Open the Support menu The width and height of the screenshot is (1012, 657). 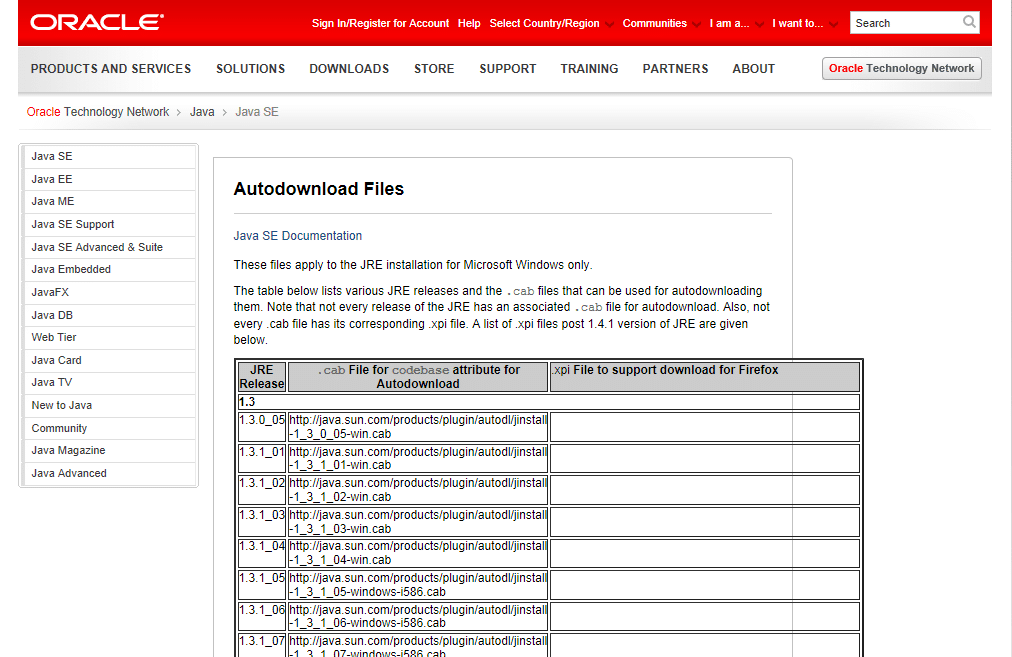pyautogui.click(x=508, y=68)
